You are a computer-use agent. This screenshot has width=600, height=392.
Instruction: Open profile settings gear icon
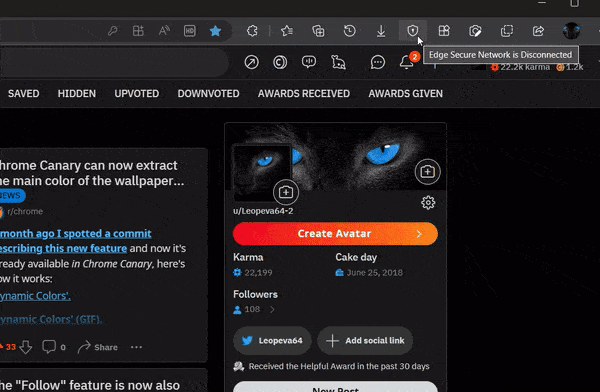click(428, 203)
